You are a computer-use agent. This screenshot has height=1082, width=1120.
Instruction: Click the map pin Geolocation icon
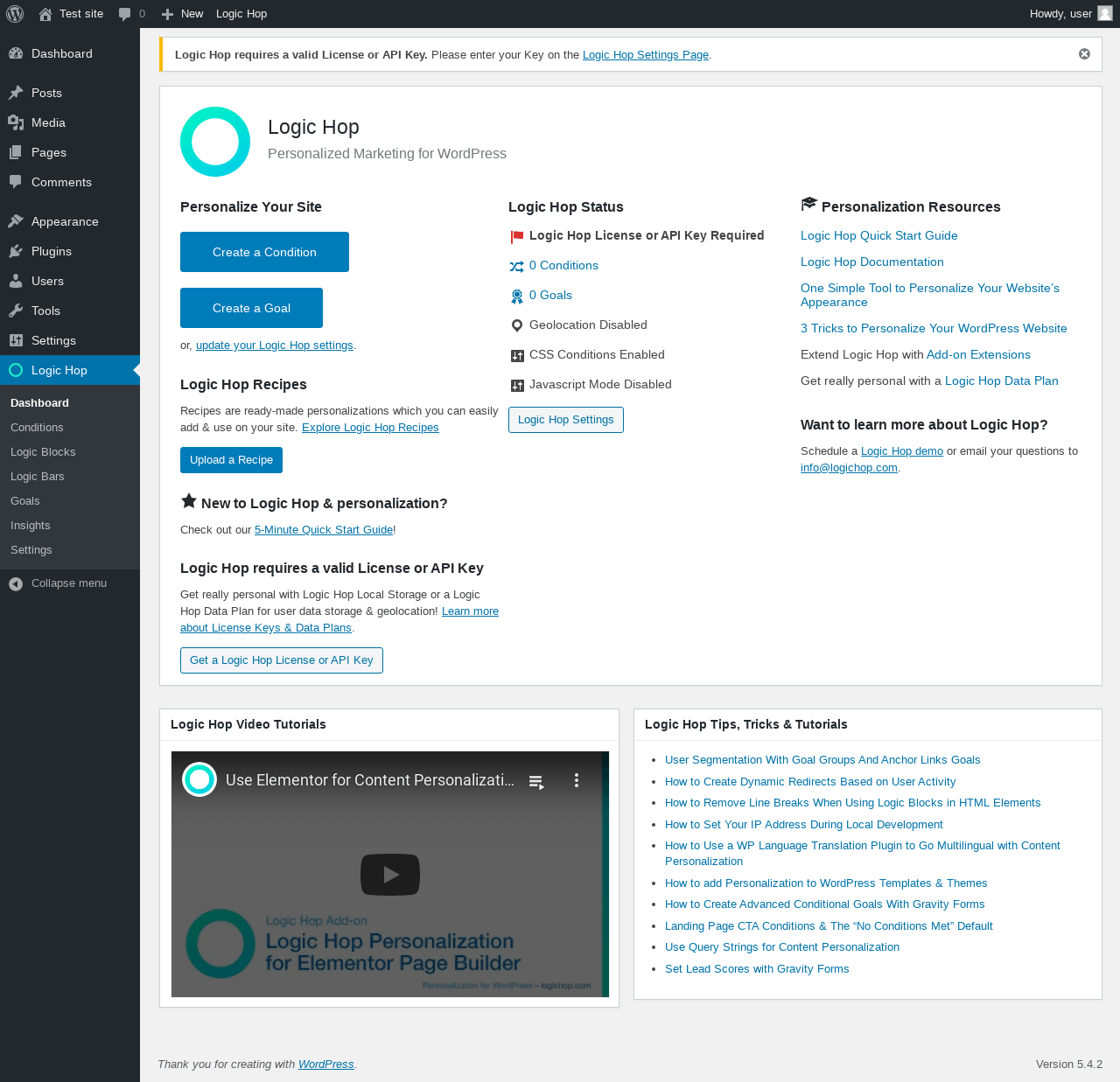tap(517, 325)
